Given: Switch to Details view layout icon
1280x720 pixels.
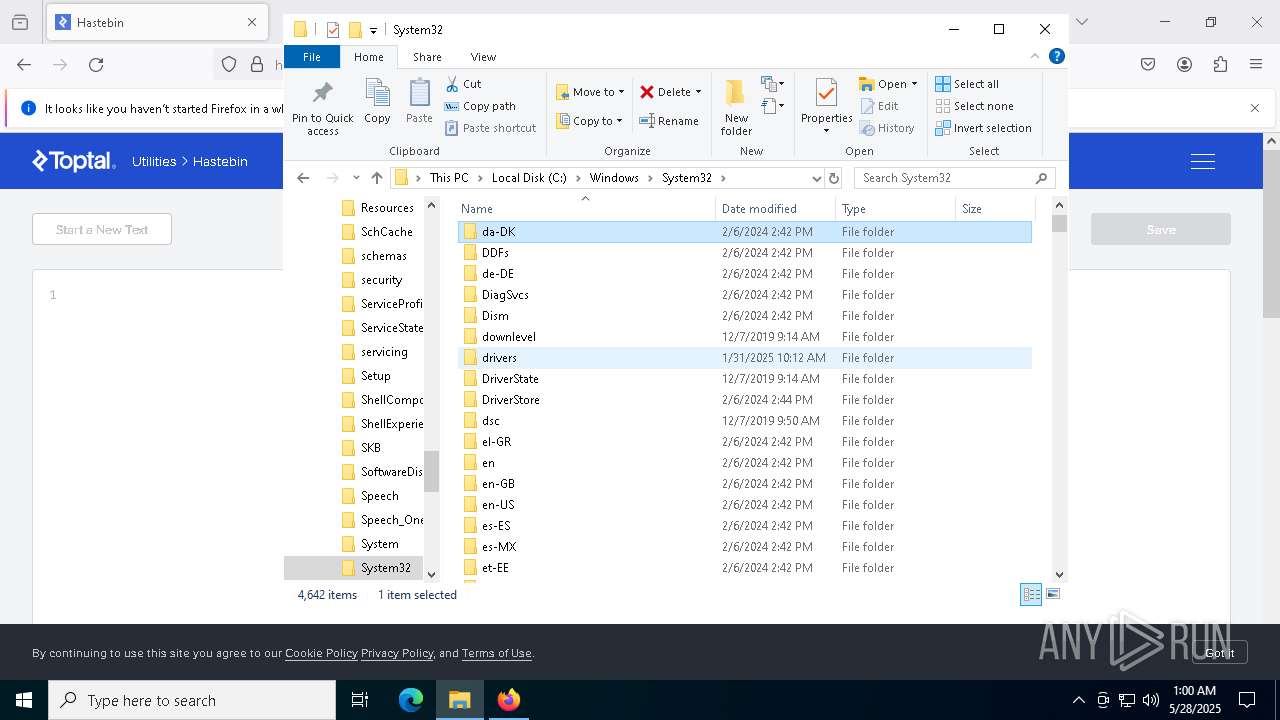Looking at the screenshot, I should pyautogui.click(x=1031, y=594).
